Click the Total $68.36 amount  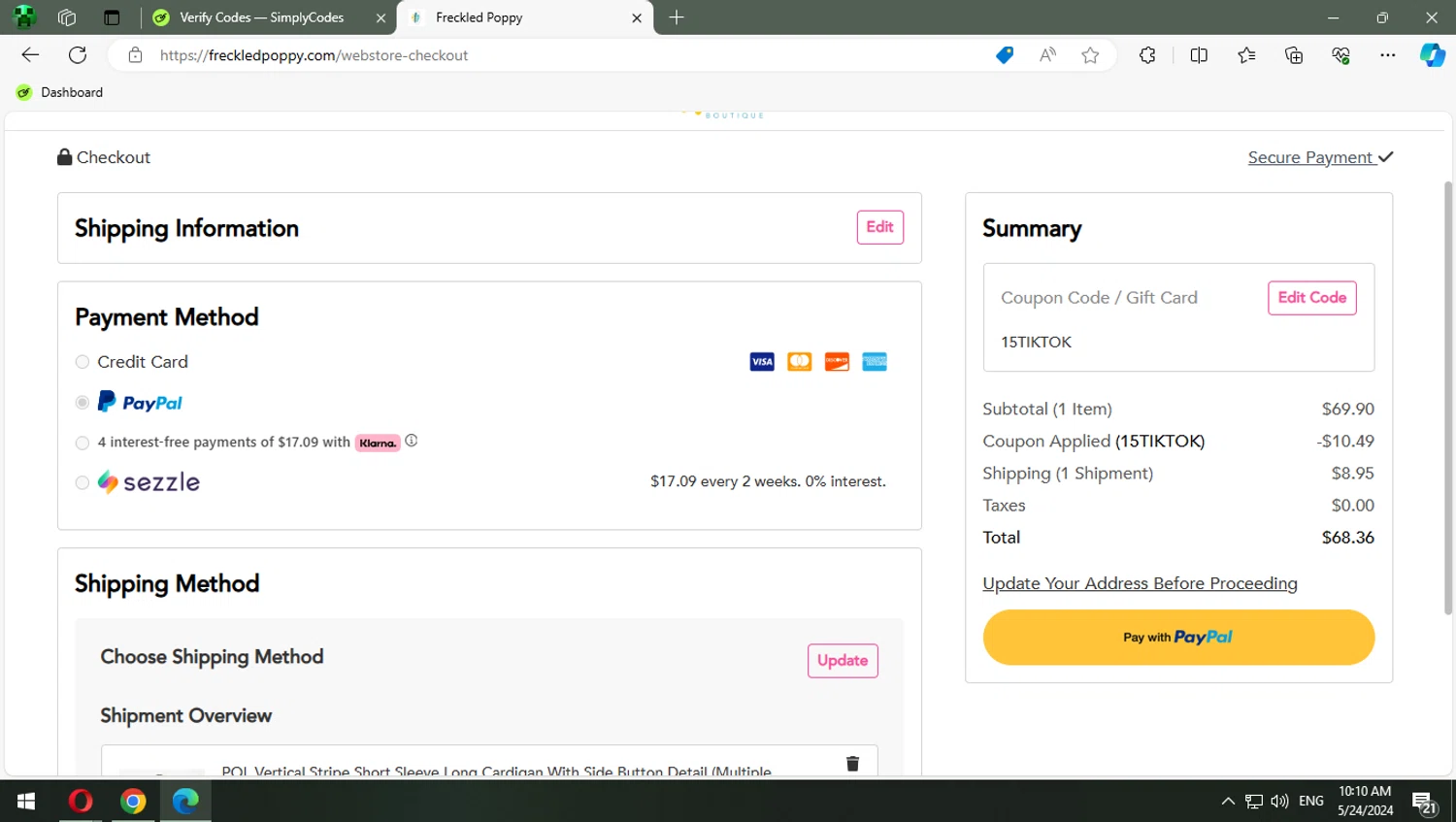(1347, 538)
